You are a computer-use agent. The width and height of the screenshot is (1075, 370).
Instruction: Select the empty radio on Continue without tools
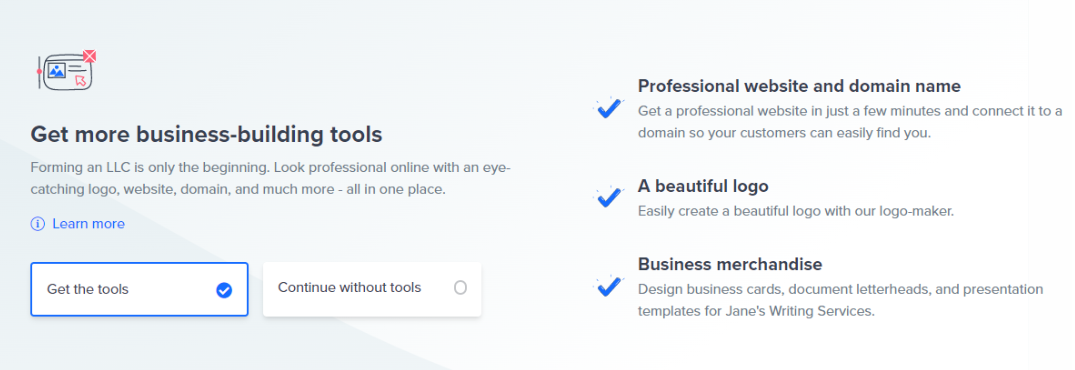[x=460, y=288]
